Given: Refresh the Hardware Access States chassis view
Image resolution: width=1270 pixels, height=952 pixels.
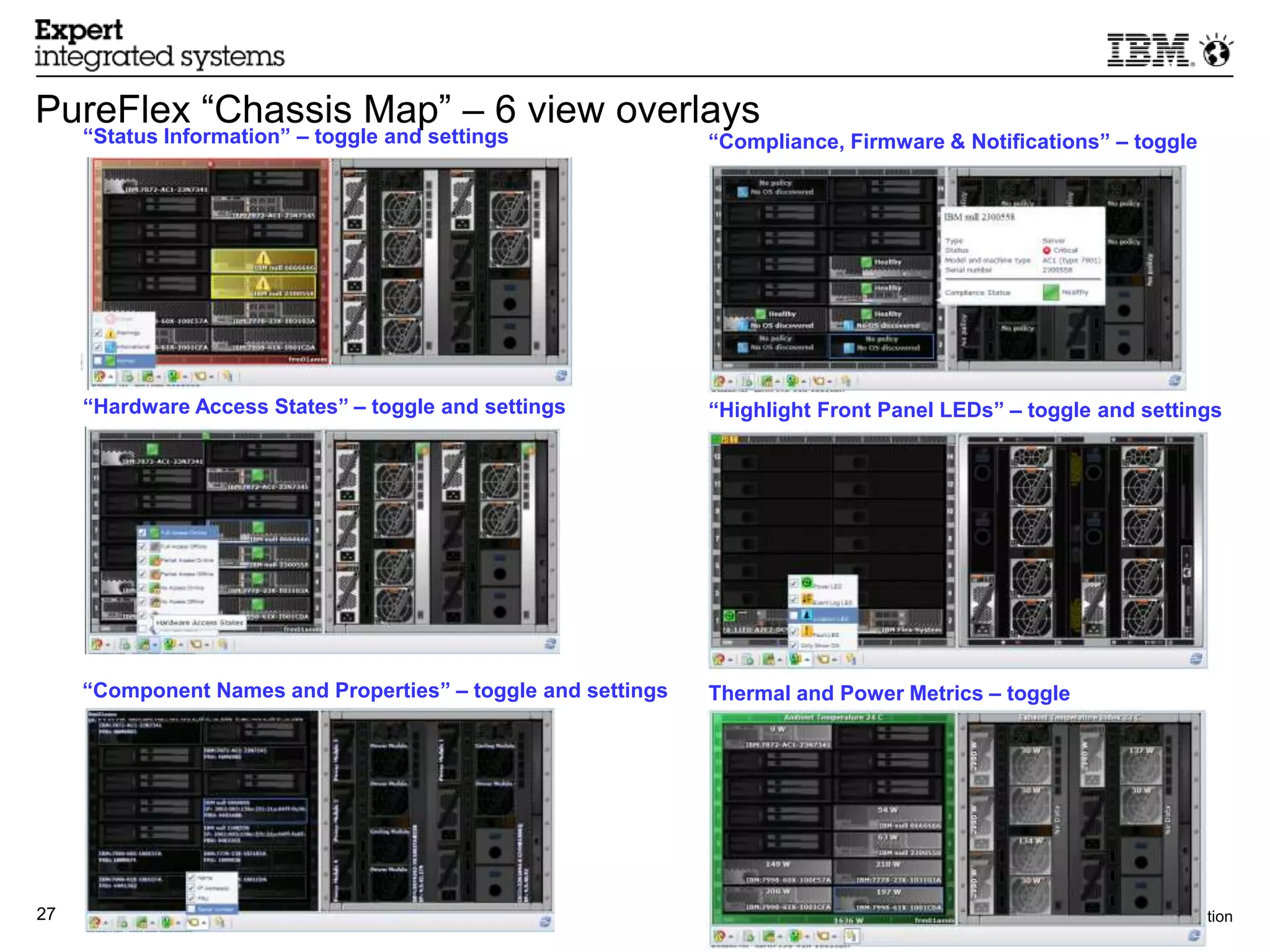Looking at the screenshot, I should [x=550, y=643].
